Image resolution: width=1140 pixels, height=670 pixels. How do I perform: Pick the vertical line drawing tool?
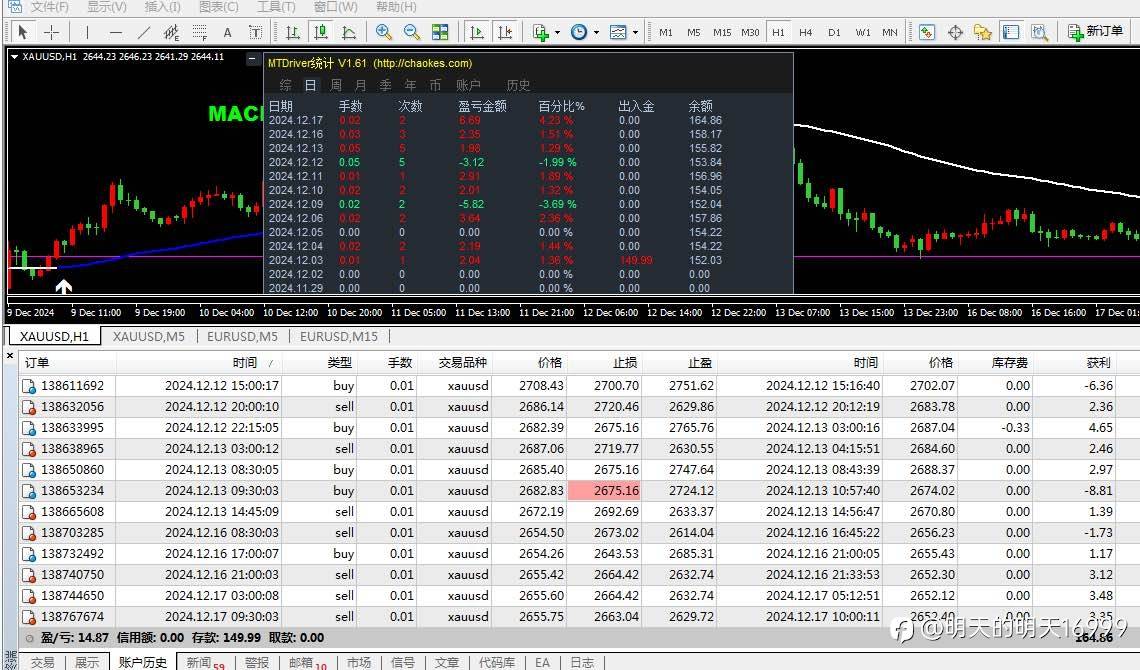click(87, 32)
